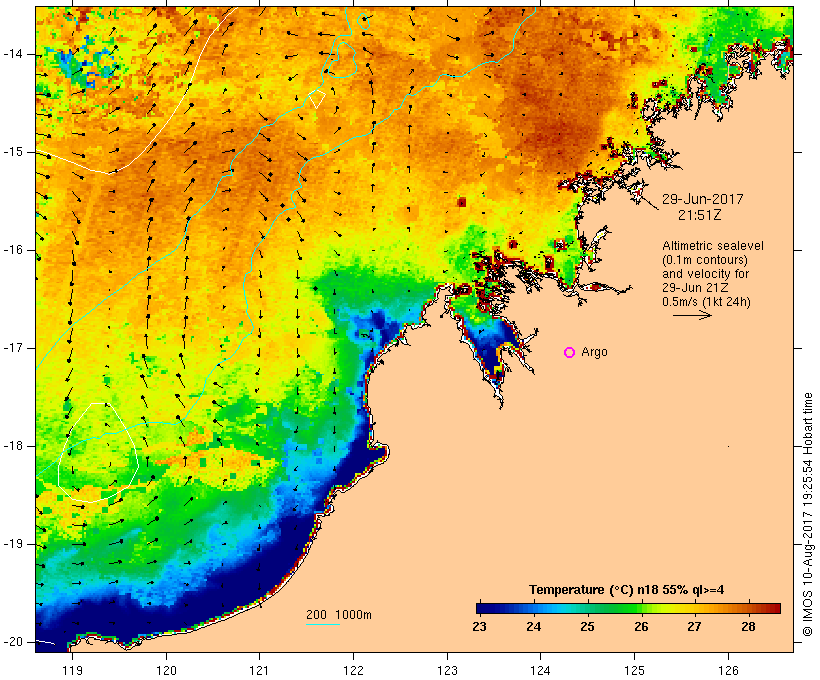Click the 'Temperature (°C) n18 55% ql>=4' title
This screenshot has height=680, width=820.
point(627,590)
